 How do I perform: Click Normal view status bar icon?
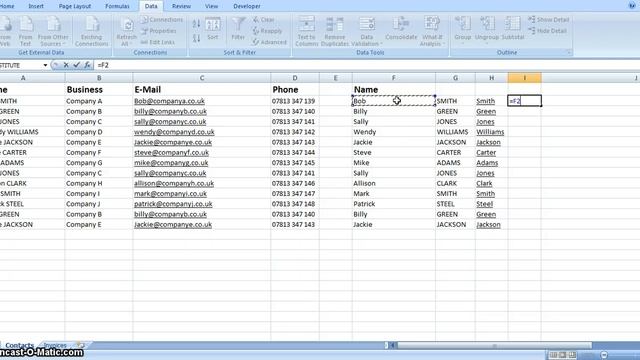tap(553, 355)
